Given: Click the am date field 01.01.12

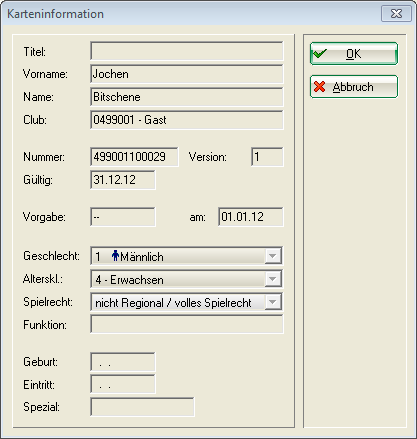Looking at the screenshot, I should pyautogui.click(x=251, y=217).
